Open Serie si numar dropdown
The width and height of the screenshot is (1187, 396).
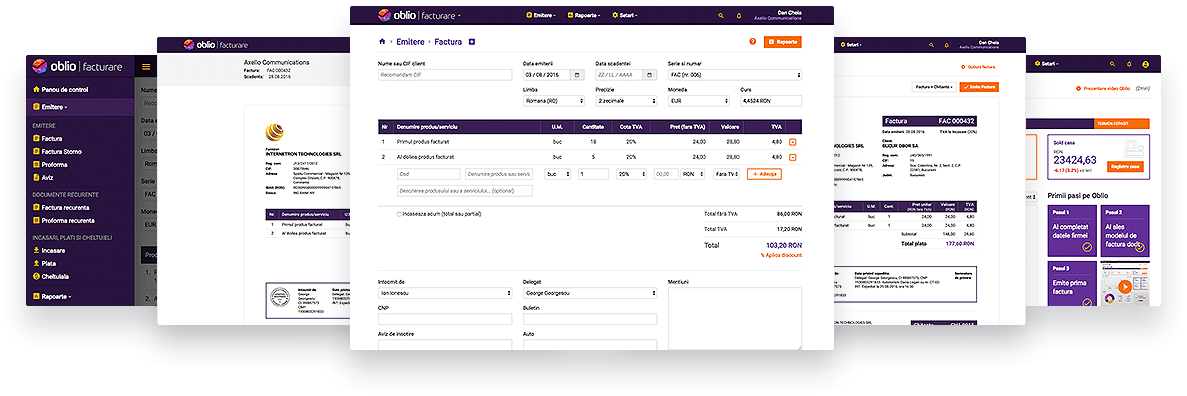735,75
